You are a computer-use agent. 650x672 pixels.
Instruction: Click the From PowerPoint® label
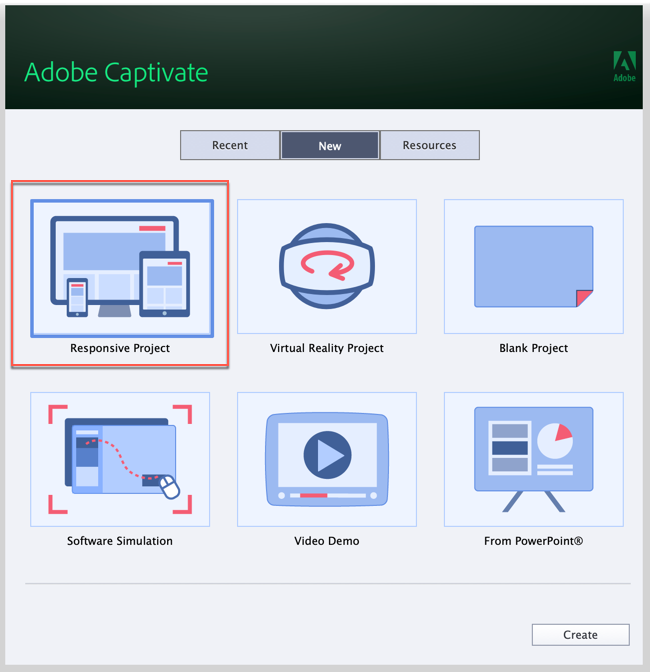(x=534, y=541)
